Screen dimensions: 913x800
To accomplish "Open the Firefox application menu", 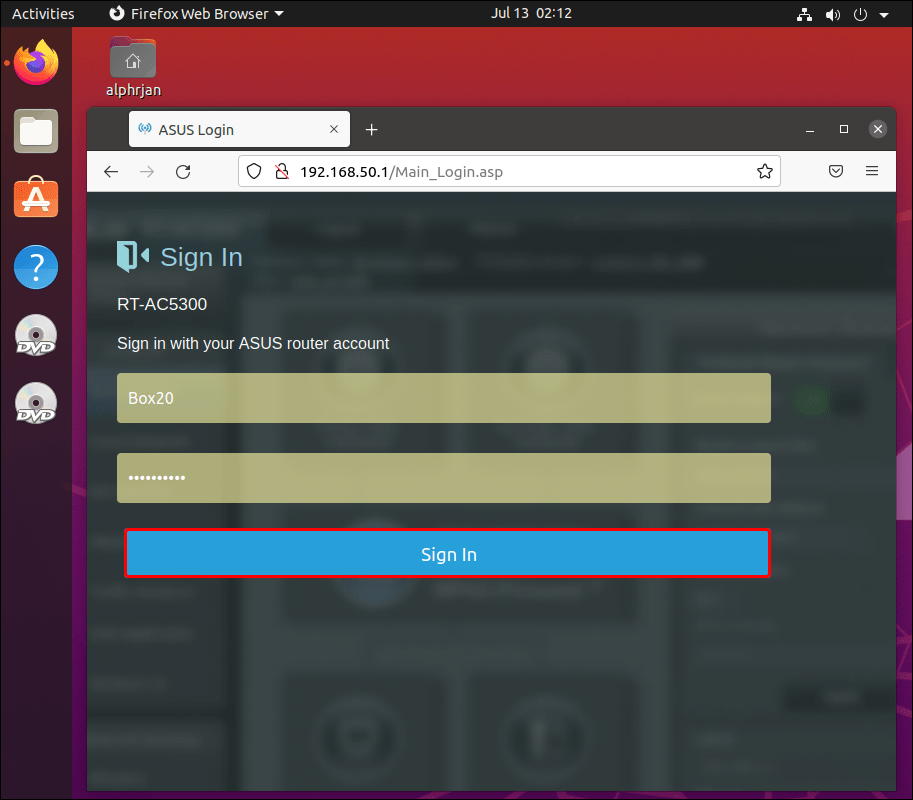I will [871, 171].
